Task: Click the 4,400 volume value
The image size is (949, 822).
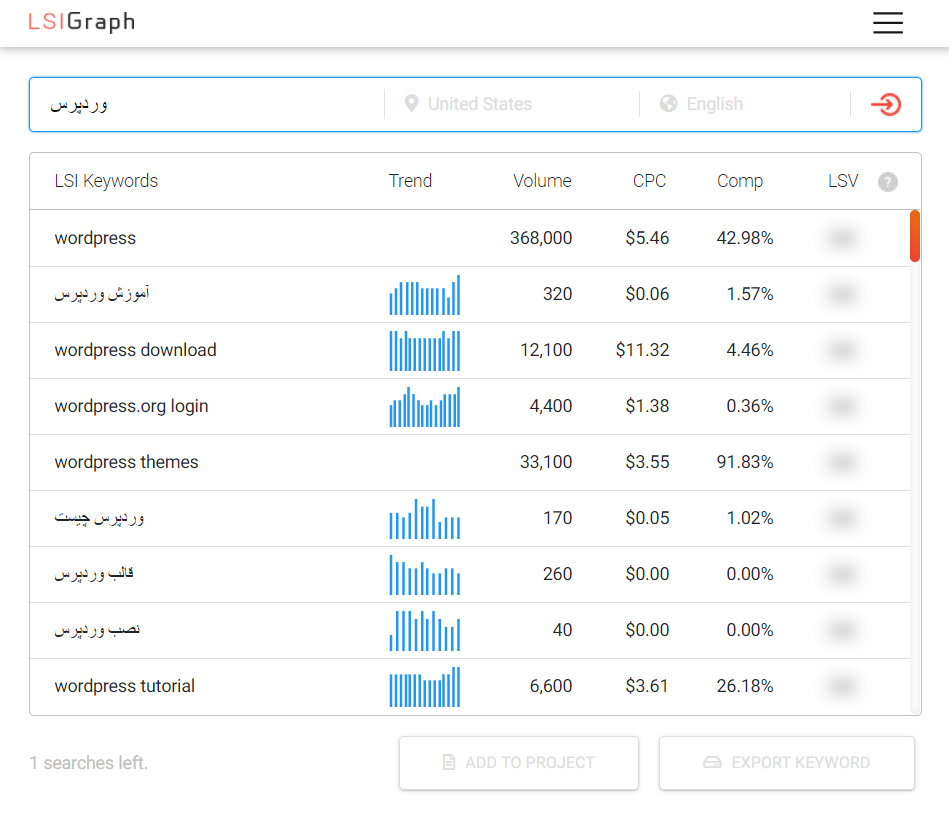Action: (551, 406)
